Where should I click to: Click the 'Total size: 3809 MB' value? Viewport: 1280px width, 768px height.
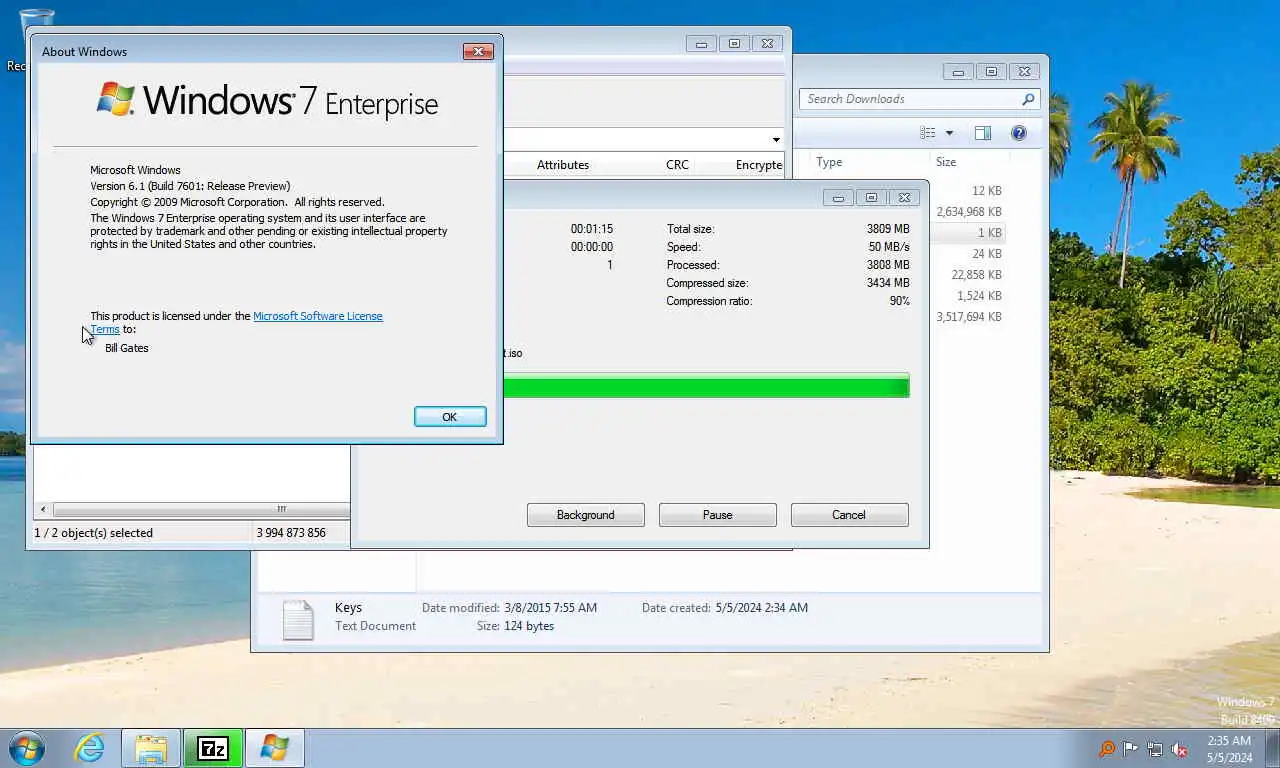tap(888, 229)
